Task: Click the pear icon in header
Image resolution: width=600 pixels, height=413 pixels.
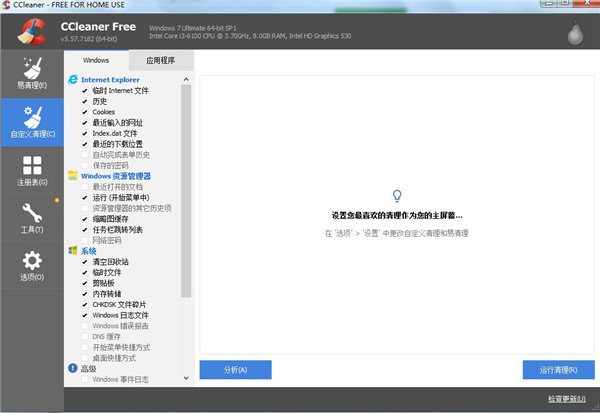Action: coord(575,33)
